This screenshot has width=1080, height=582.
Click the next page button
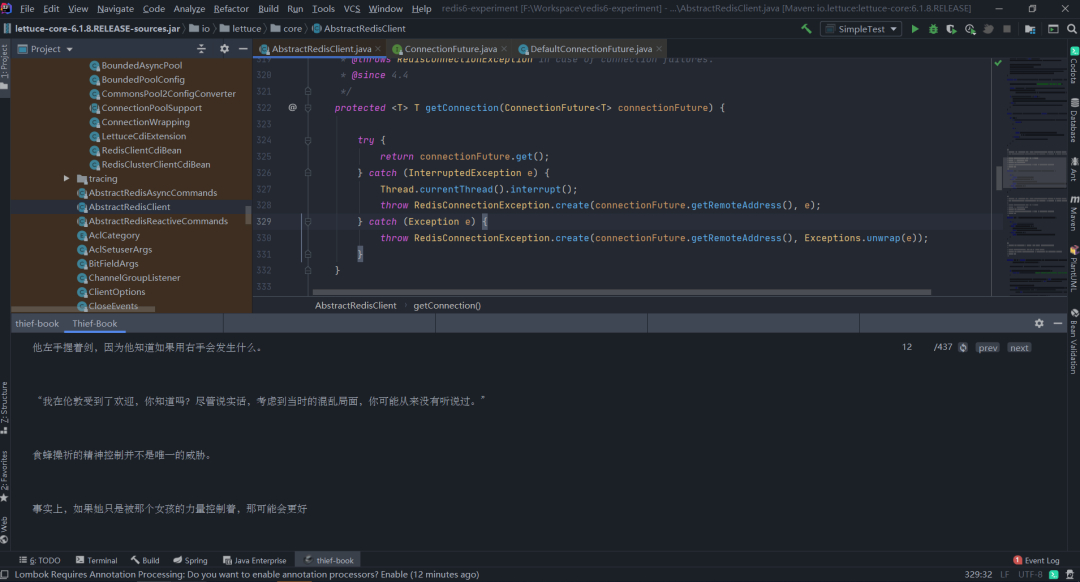click(1019, 348)
